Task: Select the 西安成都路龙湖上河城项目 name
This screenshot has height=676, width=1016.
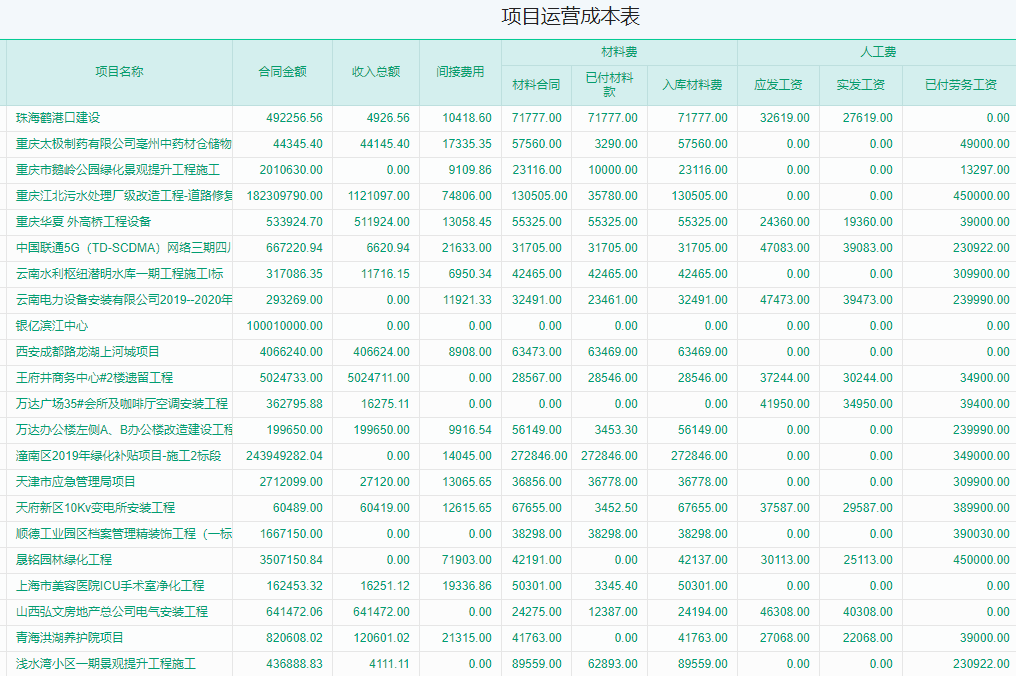Action: (x=87, y=351)
